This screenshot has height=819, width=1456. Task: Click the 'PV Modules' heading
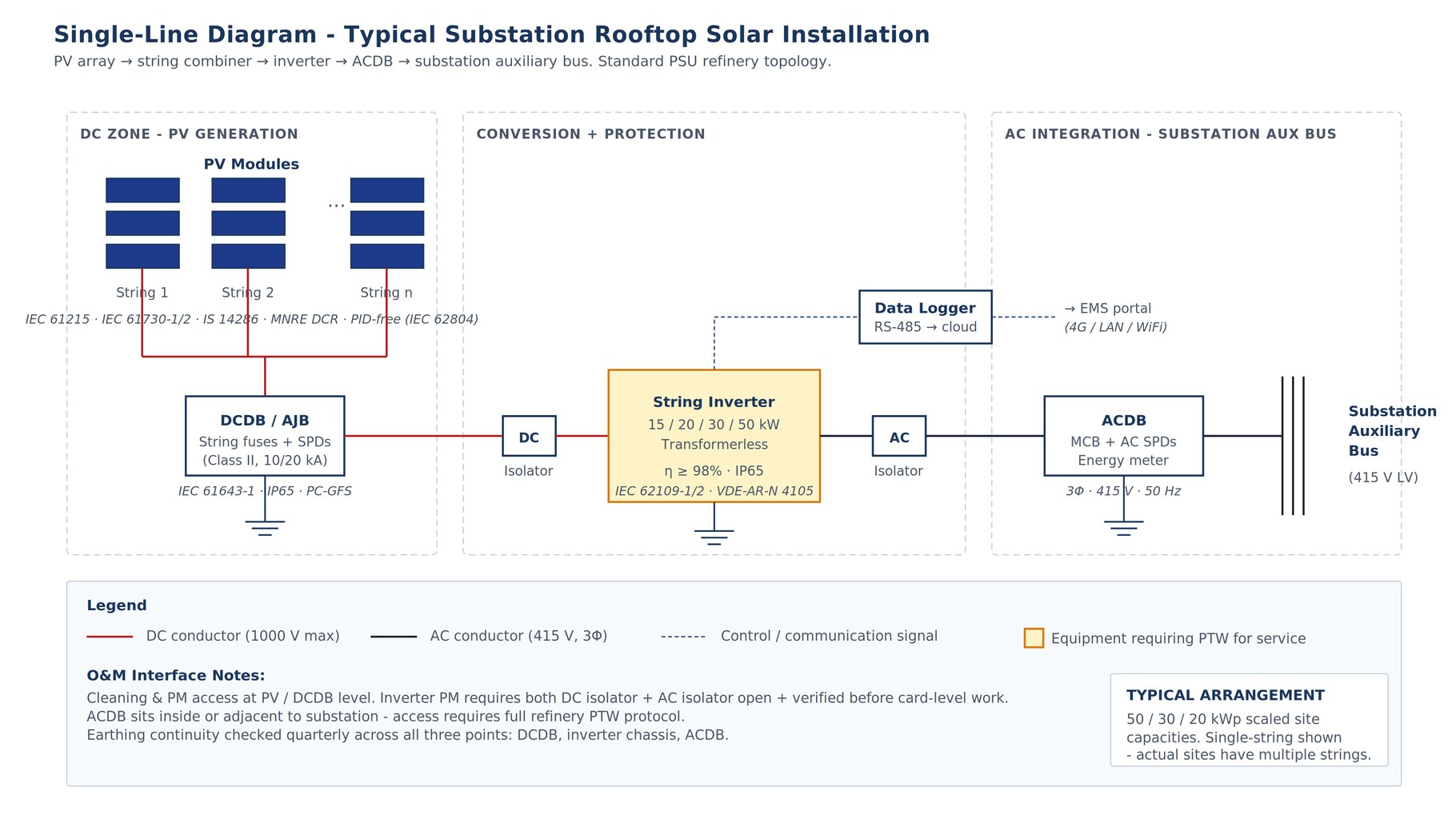(x=251, y=164)
